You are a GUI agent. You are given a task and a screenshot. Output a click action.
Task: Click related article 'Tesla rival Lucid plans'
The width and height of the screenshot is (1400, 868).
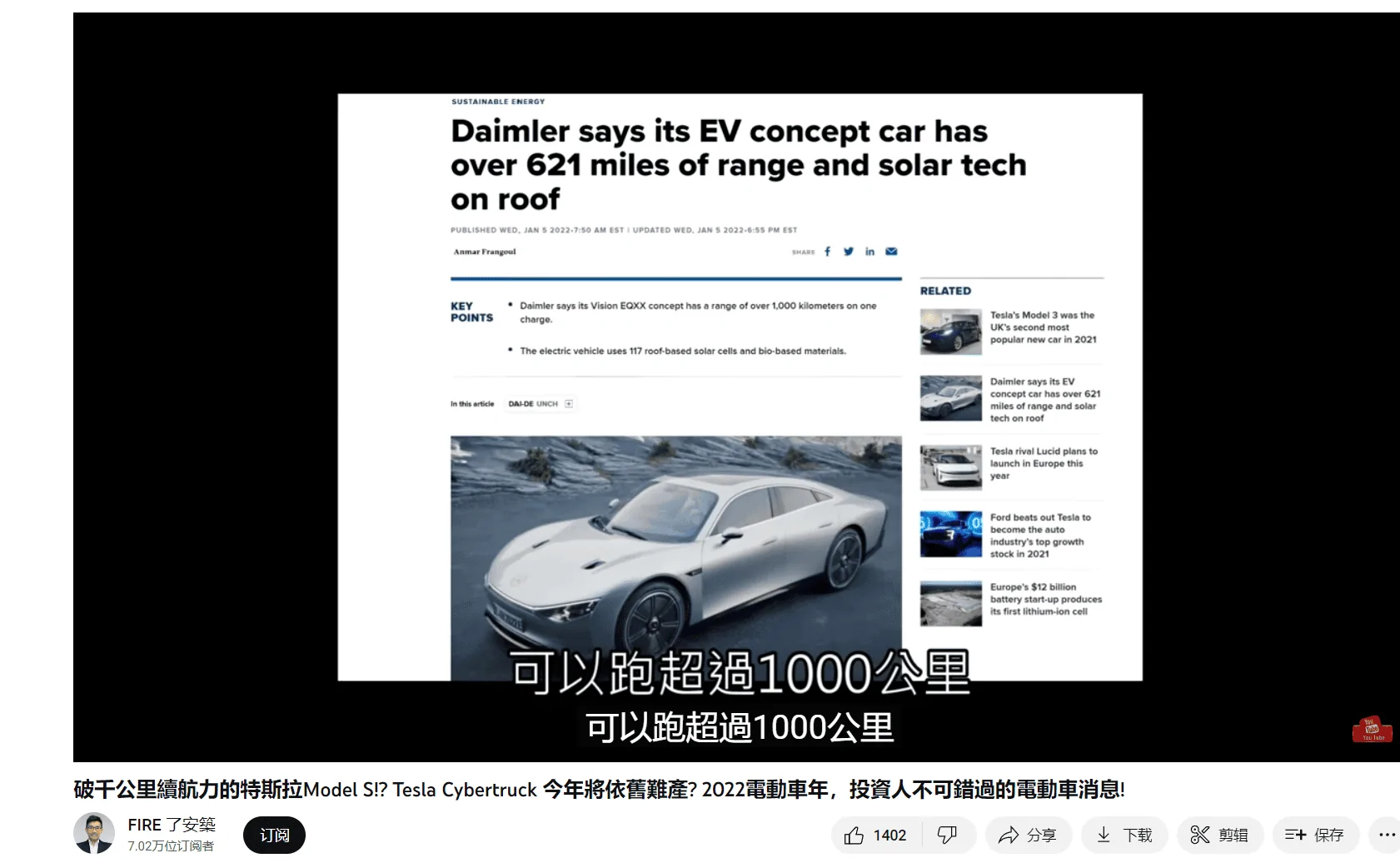pyautogui.click(x=1044, y=463)
